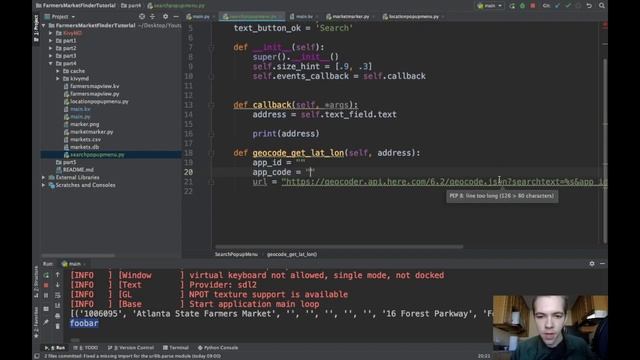Image resolution: width=640 pixels, height=360 pixels.
Task: Stop the running process in Run panel
Action: [x=46, y=285]
